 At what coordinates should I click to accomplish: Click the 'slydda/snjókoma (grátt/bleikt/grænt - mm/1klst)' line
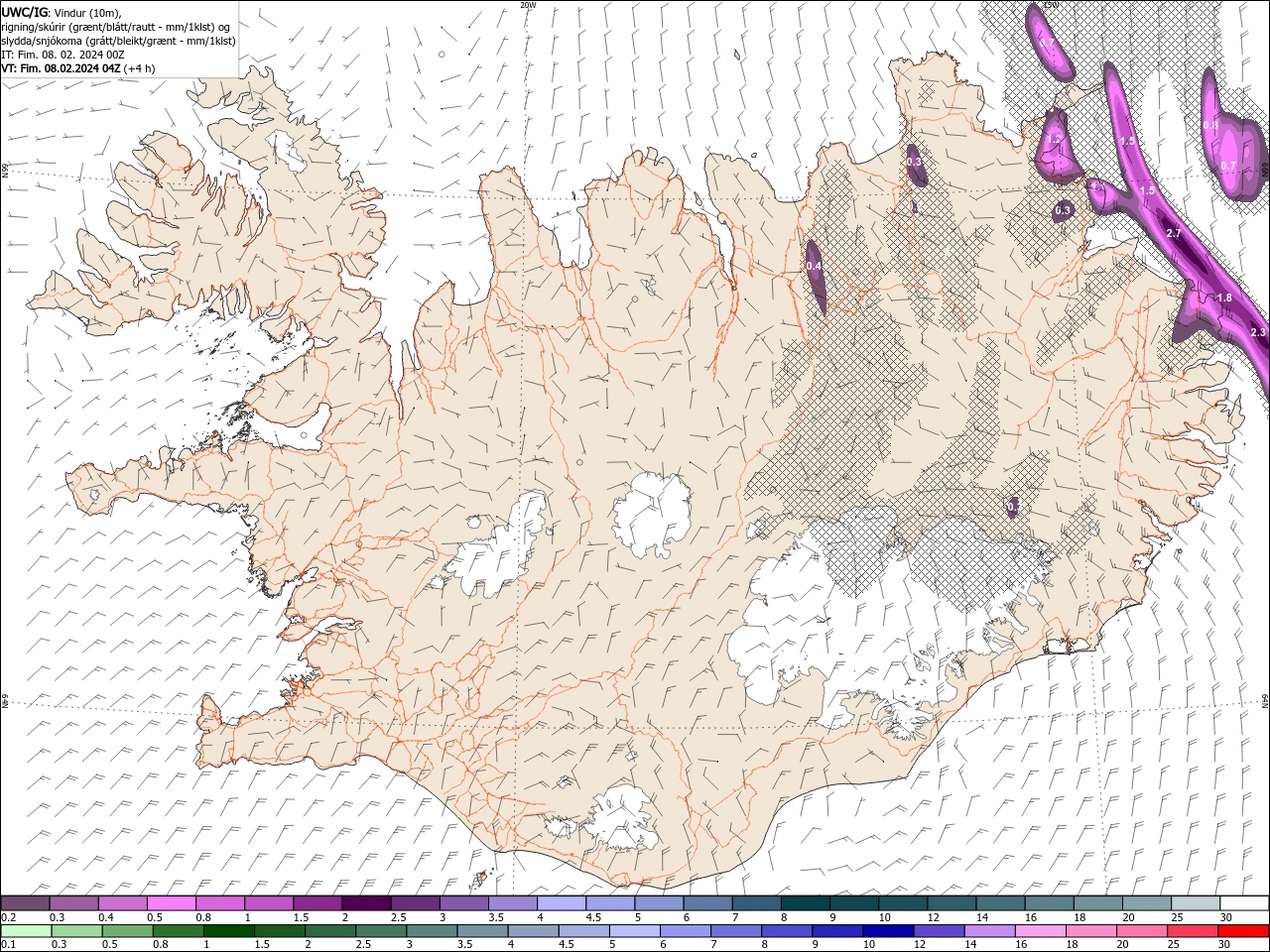click(118, 41)
